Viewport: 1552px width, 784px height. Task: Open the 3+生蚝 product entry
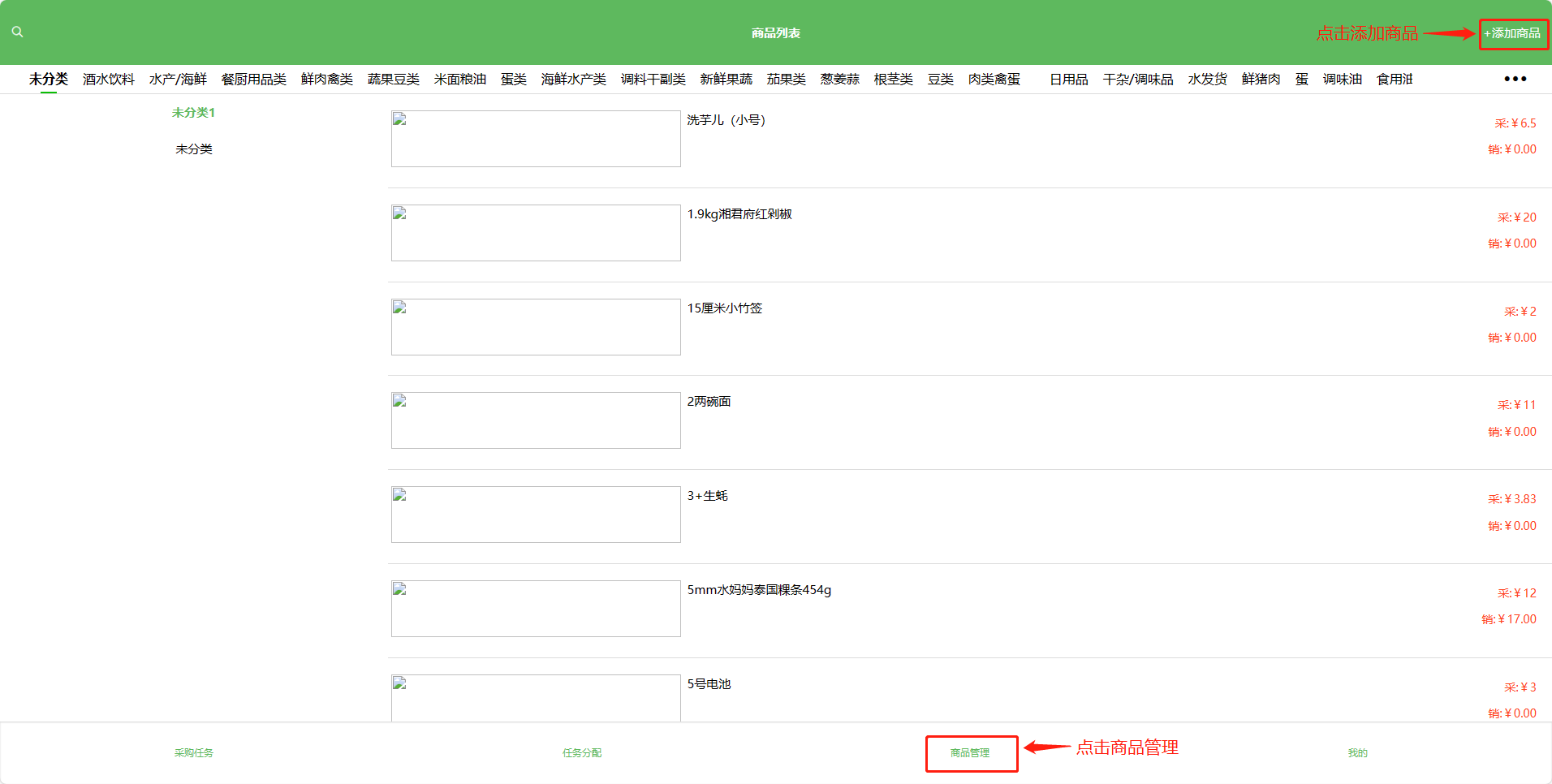point(707,496)
